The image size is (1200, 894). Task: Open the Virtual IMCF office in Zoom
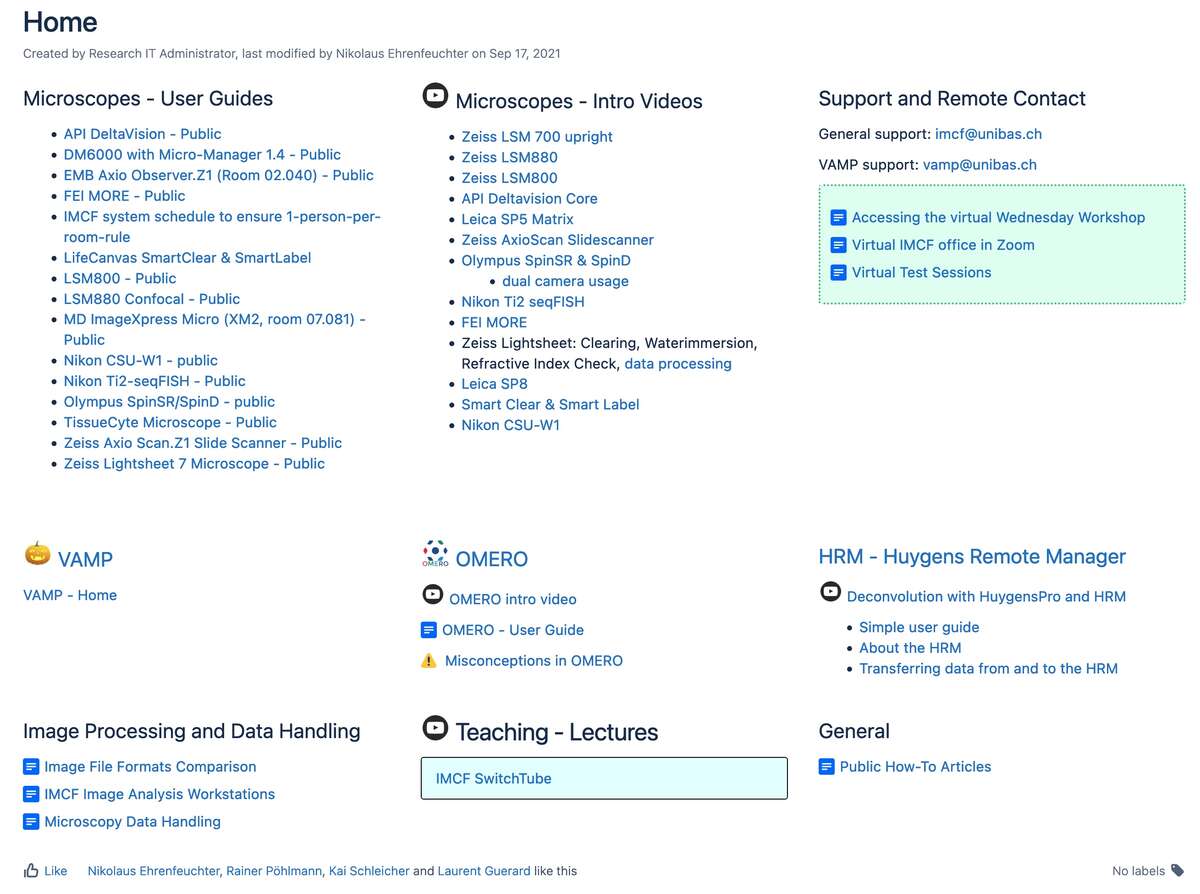pyautogui.click(x=943, y=245)
